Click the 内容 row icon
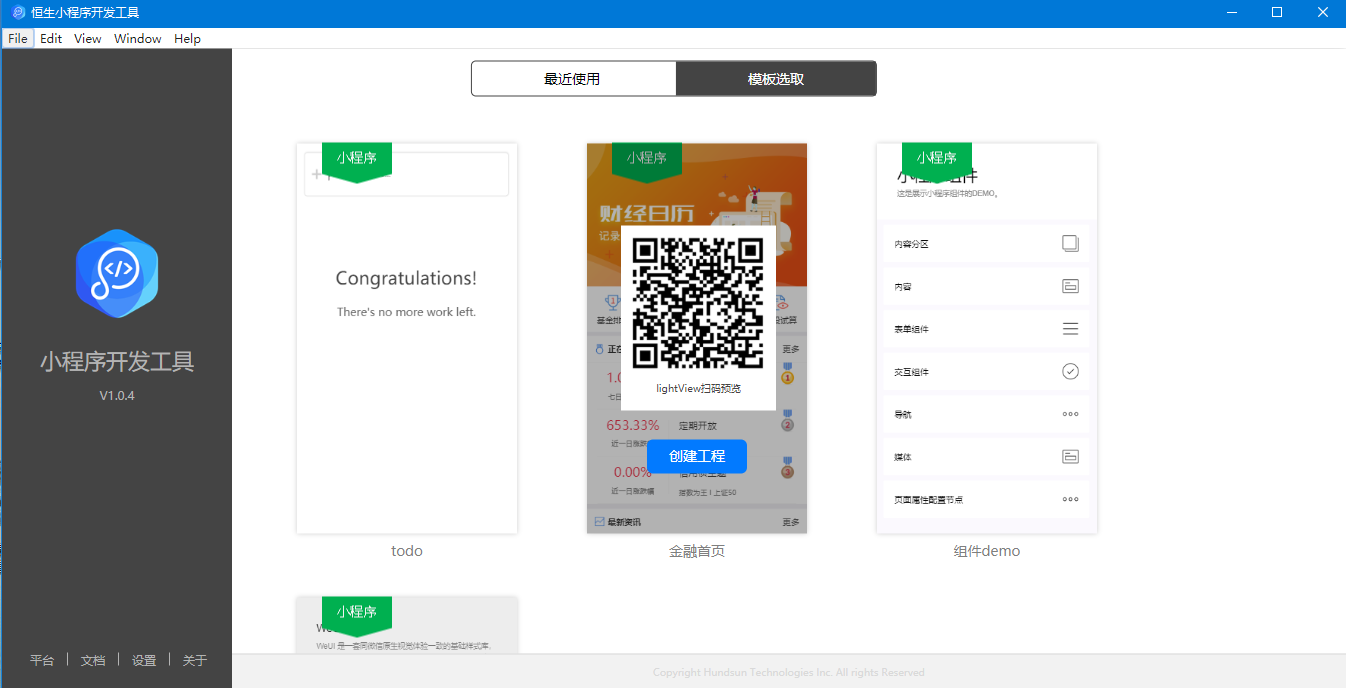This screenshot has width=1346, height=688. [x=1070, y=286]
